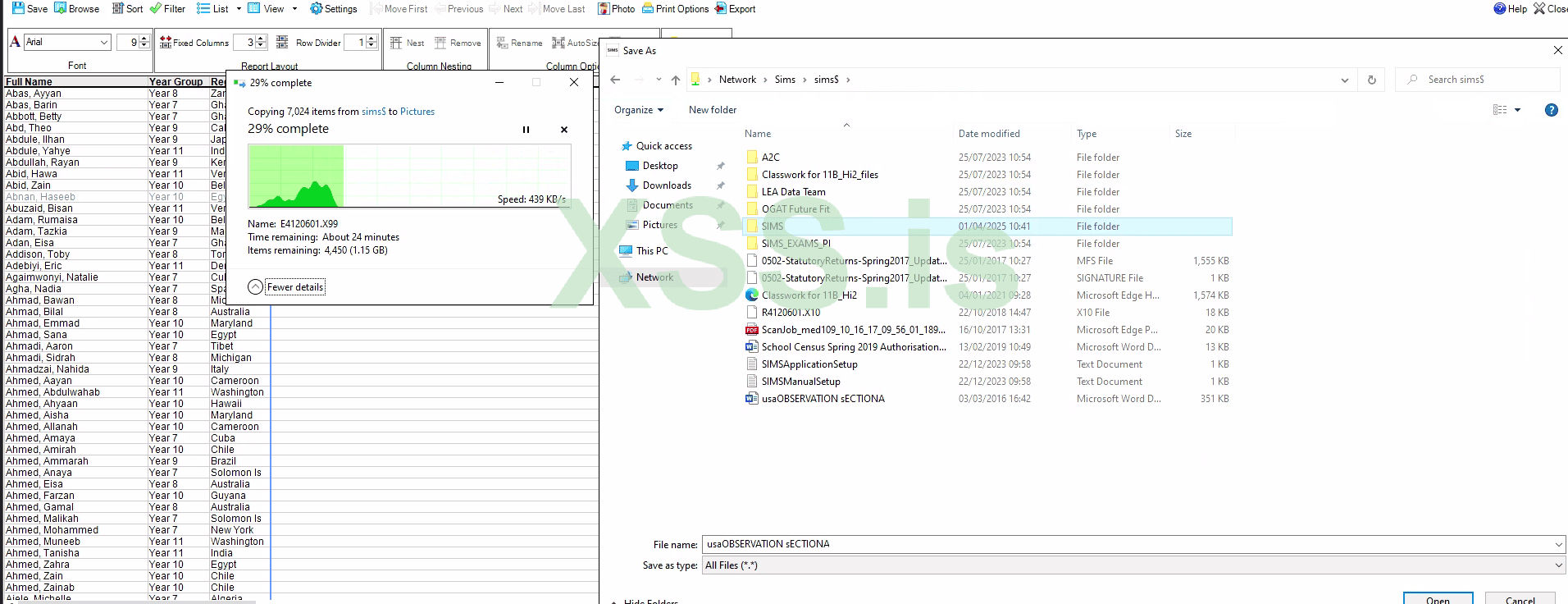Select the ScanJob_med109 PDF file
Screen dimensions: 1568x604
(x=854, y=330)
